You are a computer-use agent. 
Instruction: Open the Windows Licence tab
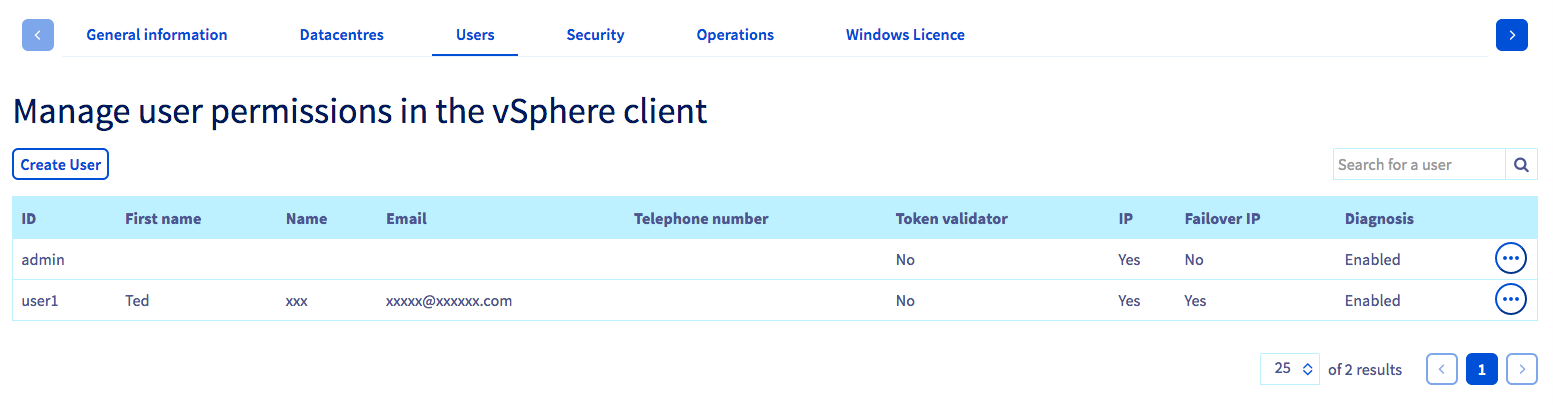click(905, 35)
